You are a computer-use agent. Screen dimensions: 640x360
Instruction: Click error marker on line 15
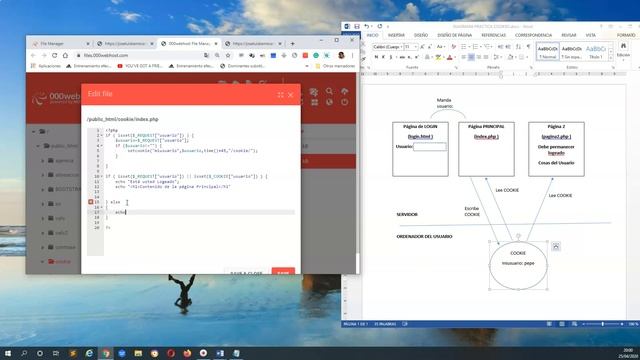point(91,202)
